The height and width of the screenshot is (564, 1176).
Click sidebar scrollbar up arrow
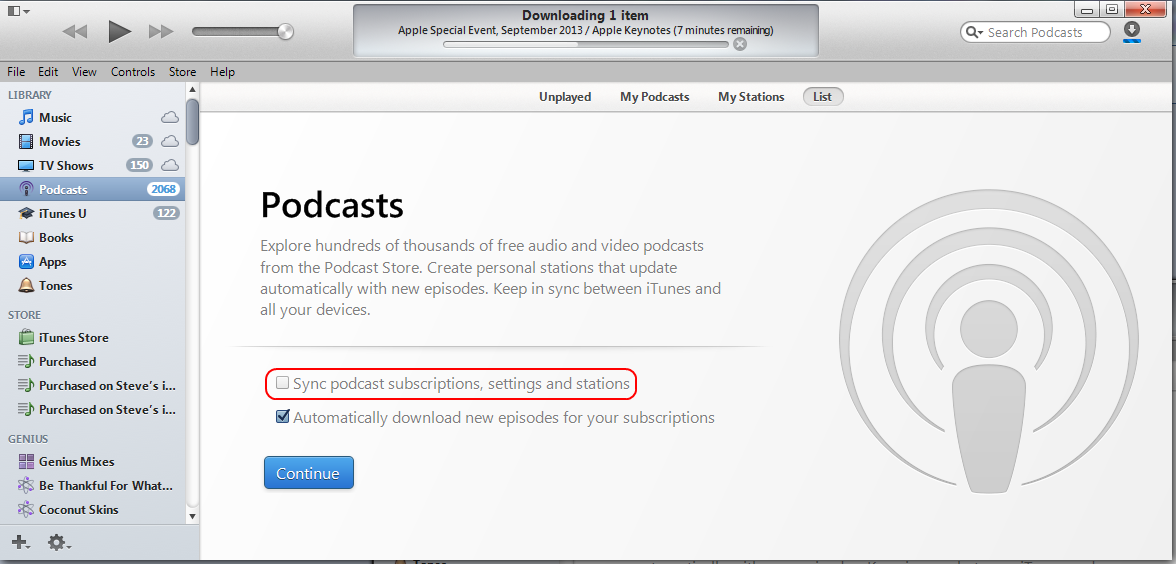tap(192, 91)
